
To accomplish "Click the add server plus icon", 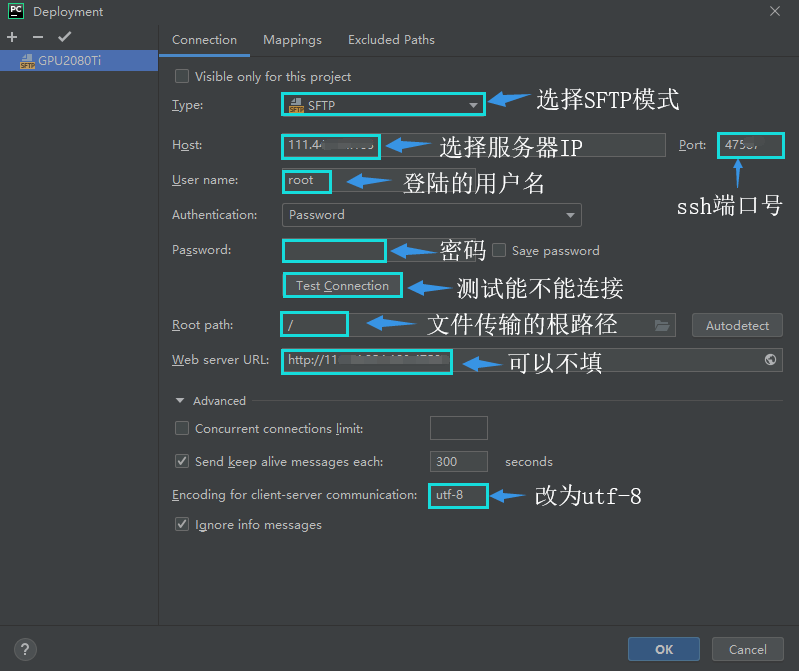I will [12, 37].
